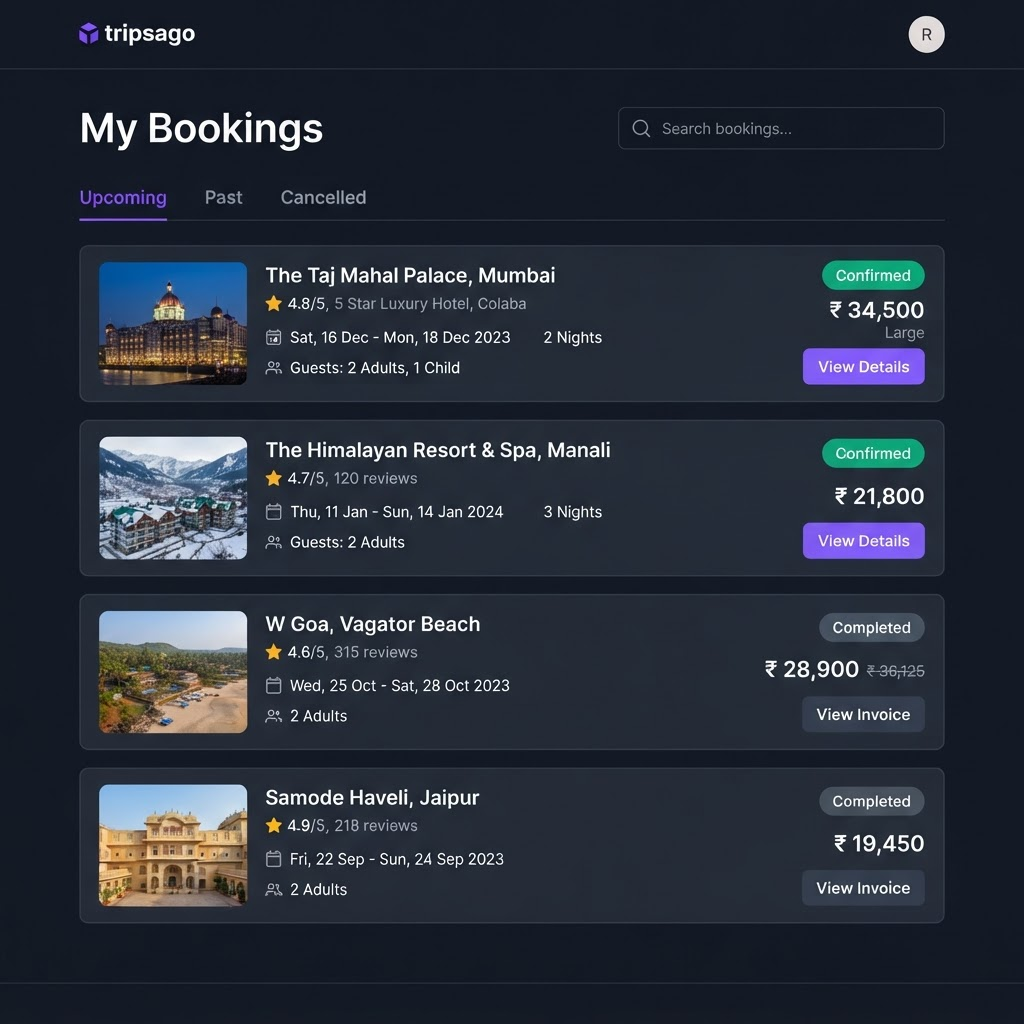Open the W Goa beach photo
This screenshot has width=1024, height=1024.
(x=173, y=672)
